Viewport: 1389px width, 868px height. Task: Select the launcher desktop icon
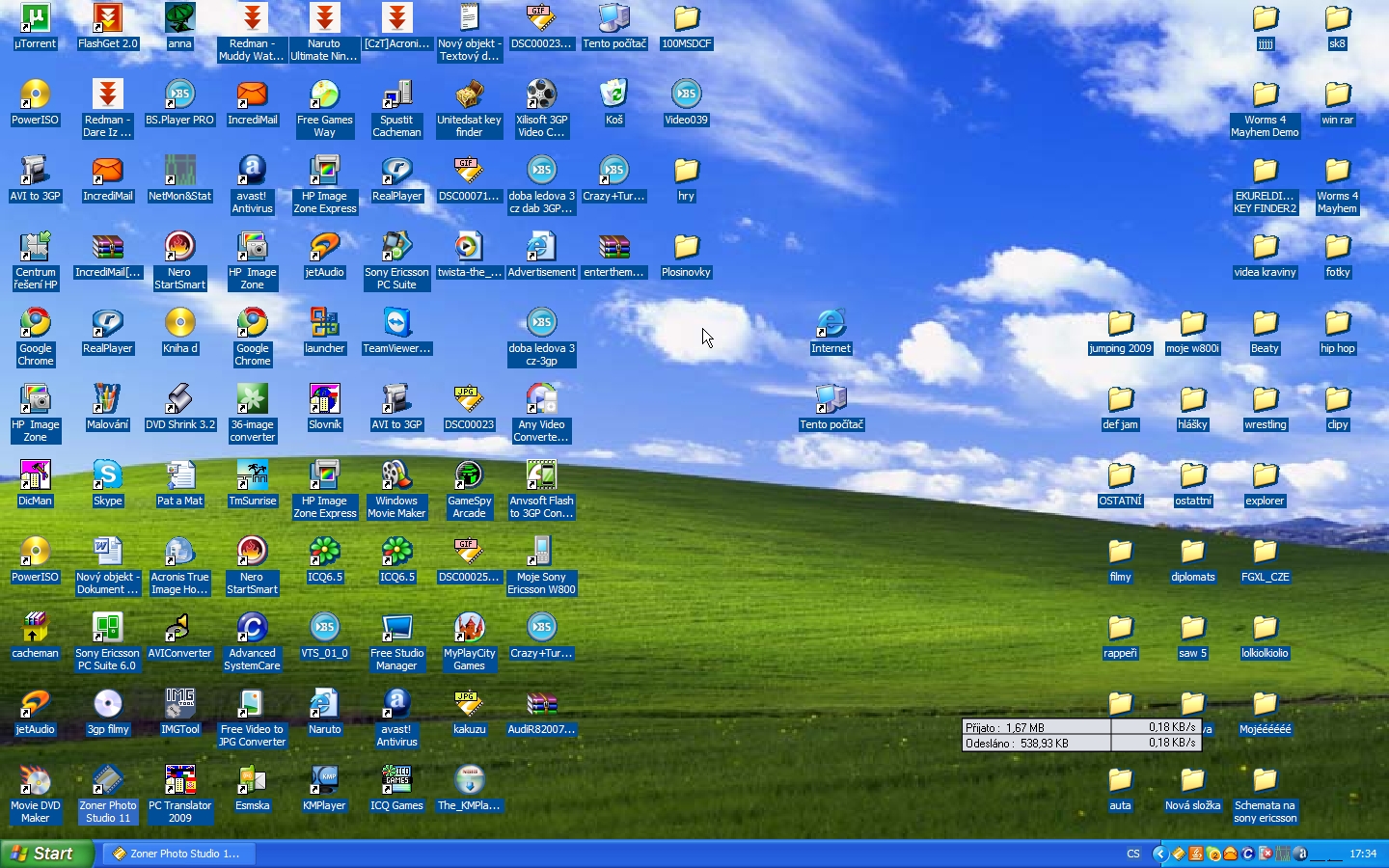tap(325, 332)
